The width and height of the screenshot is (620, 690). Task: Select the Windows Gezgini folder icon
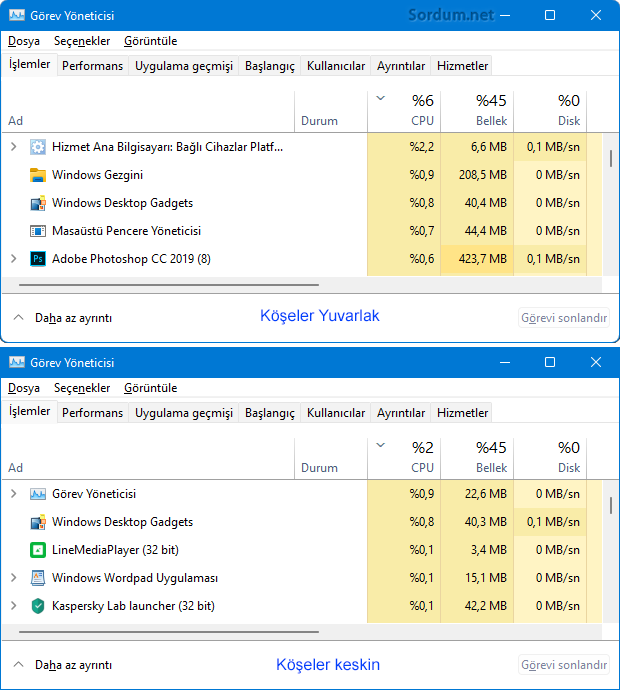point(38,175)
